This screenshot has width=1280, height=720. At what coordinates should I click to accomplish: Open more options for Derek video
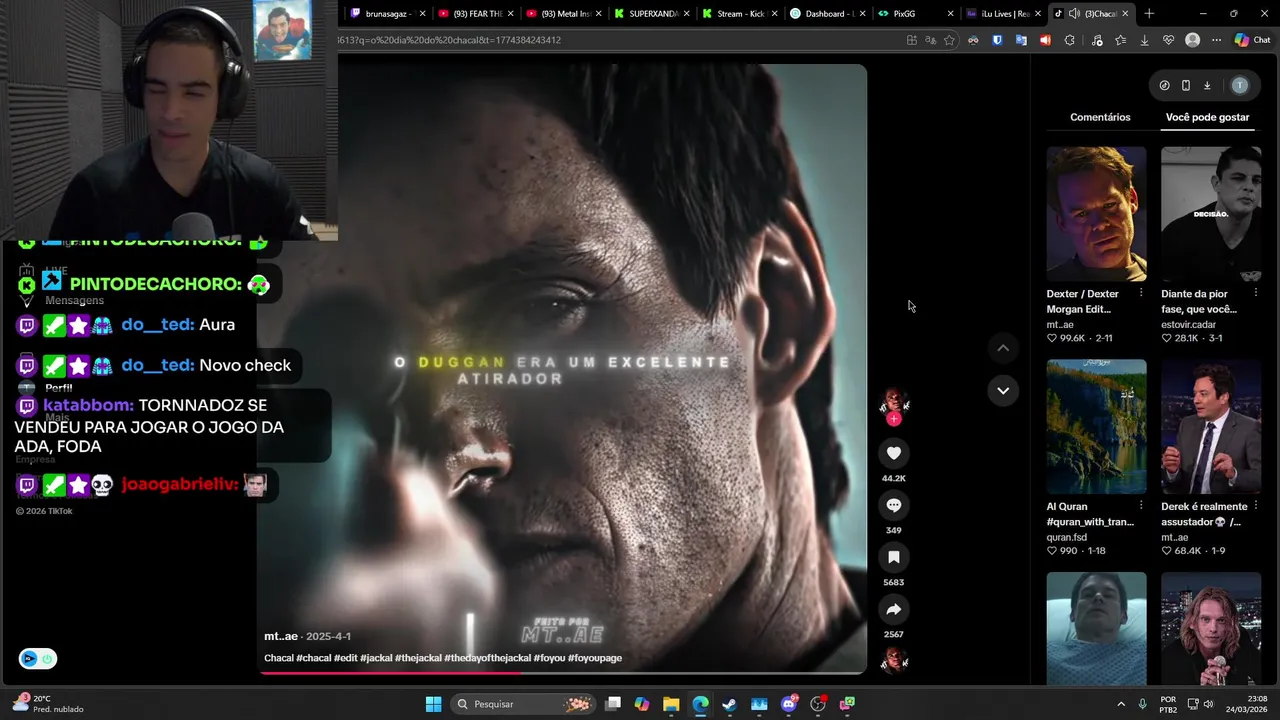click(x=1256, y=506)
